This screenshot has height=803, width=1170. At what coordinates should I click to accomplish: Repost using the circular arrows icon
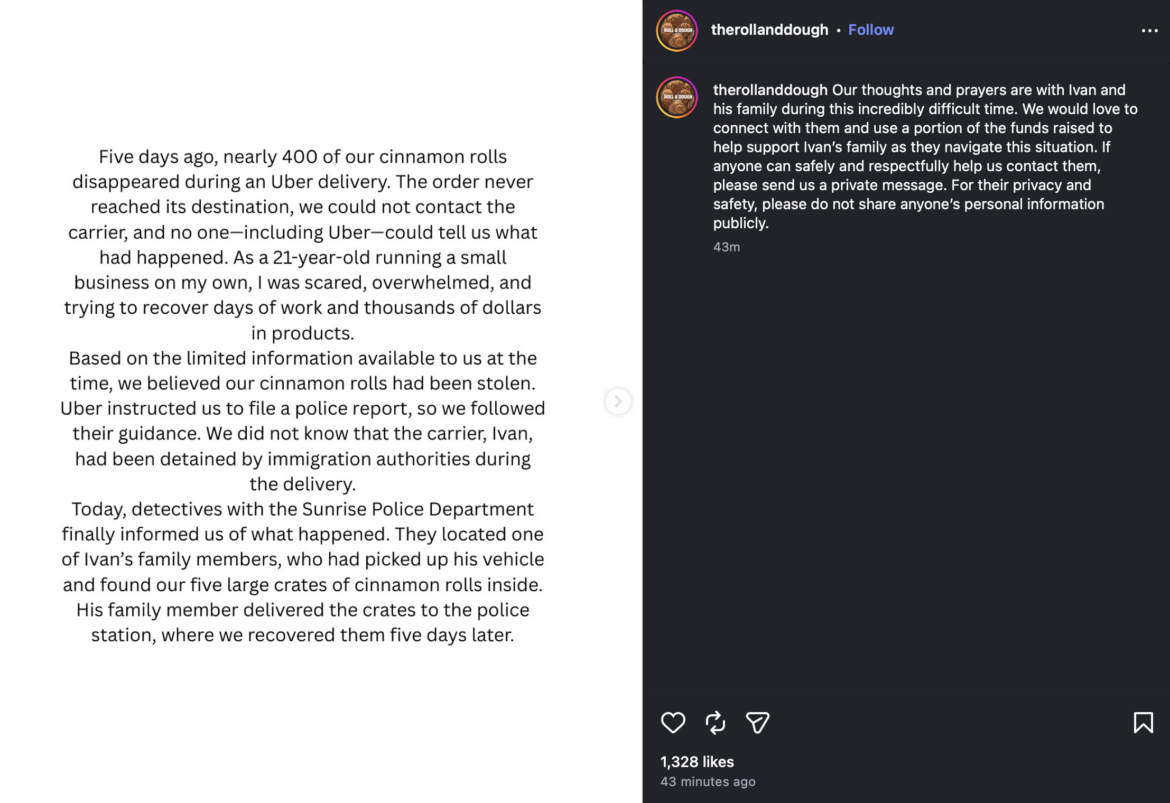pos(715,722)
